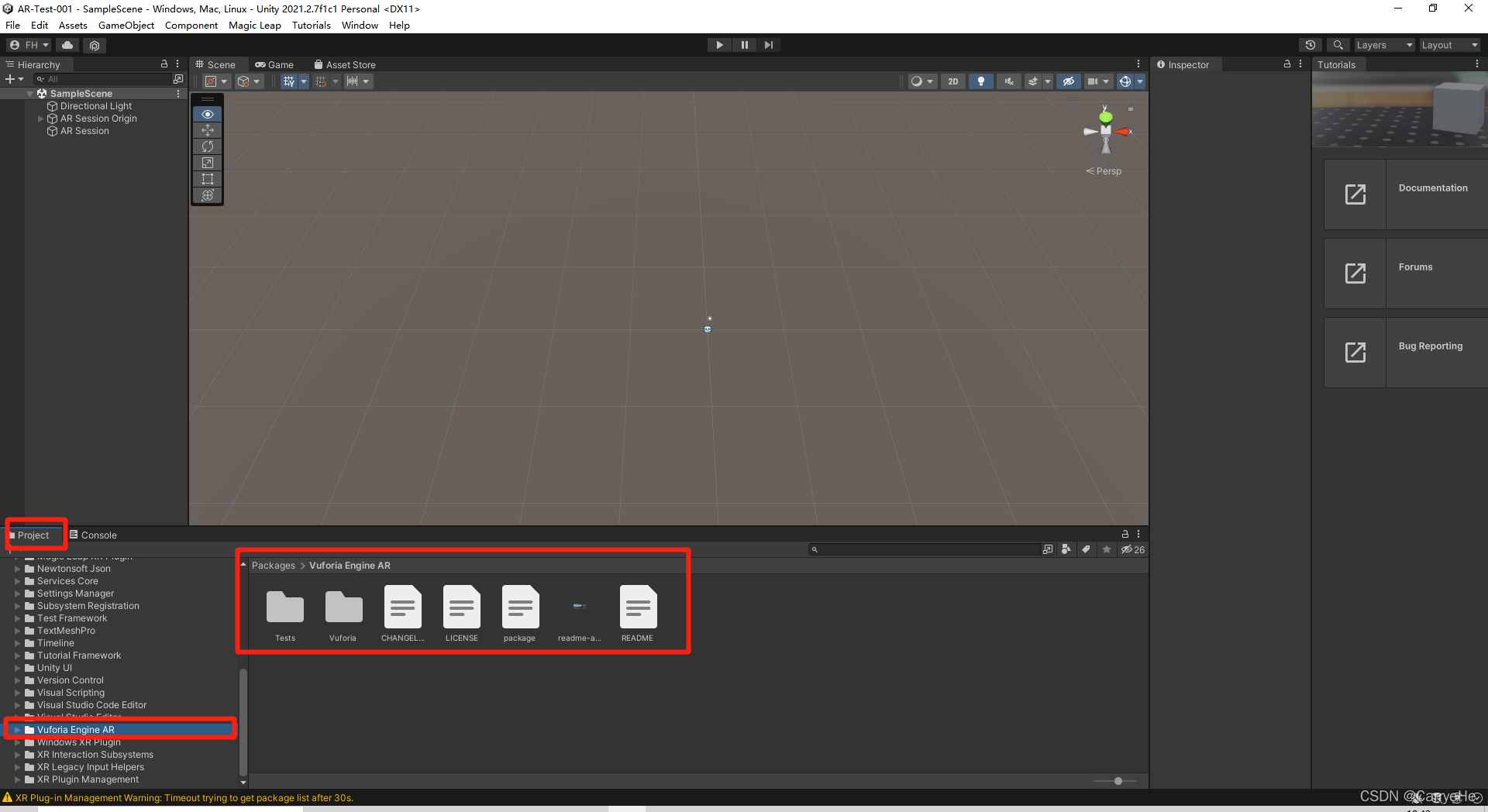Screen dimensions: 1488x812
Task: Click Packages breadcrumb in Project path
Action: point(274,566)
